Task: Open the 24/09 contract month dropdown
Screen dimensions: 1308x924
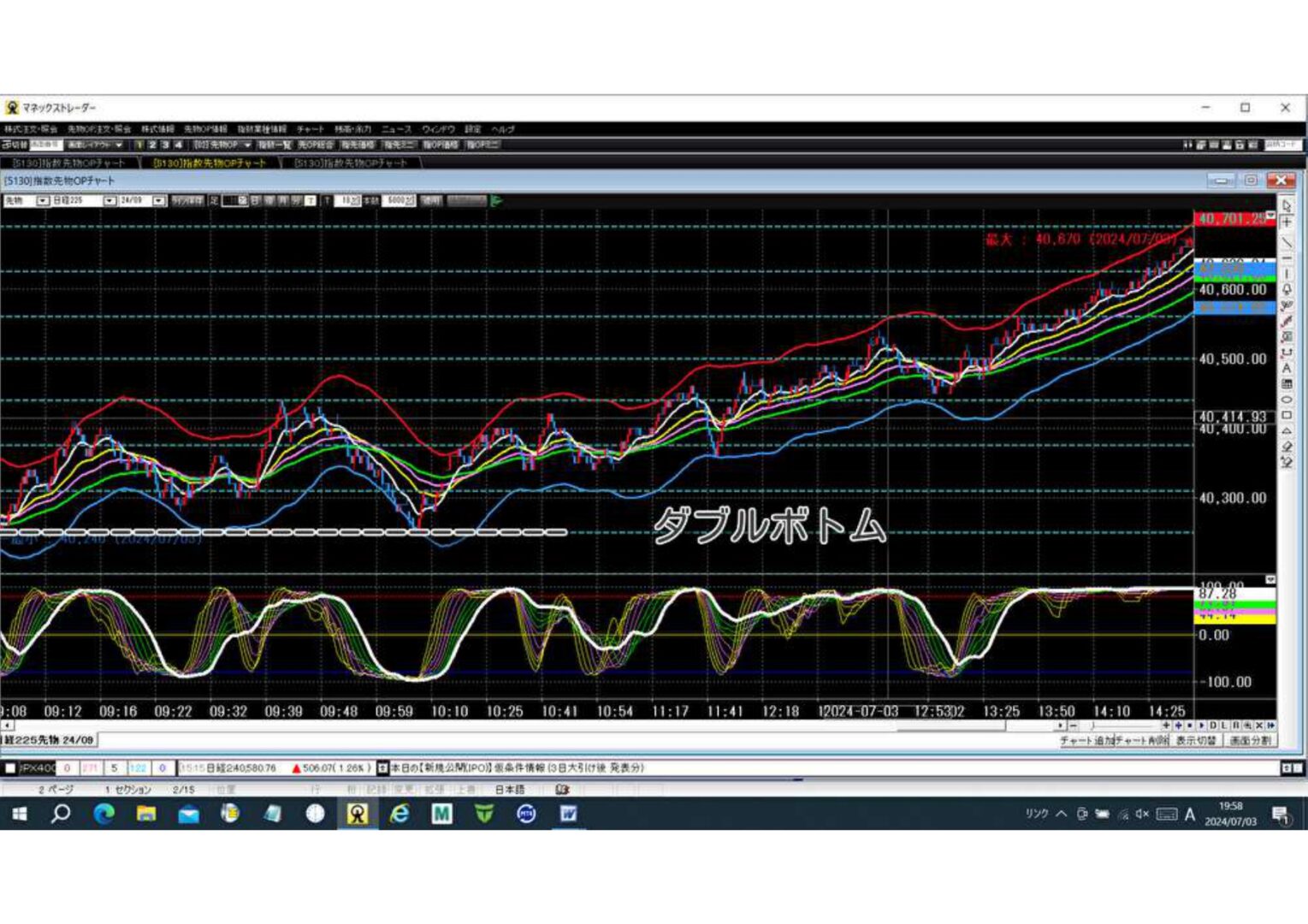Action: pyautogui.click(x=158, y=201)
